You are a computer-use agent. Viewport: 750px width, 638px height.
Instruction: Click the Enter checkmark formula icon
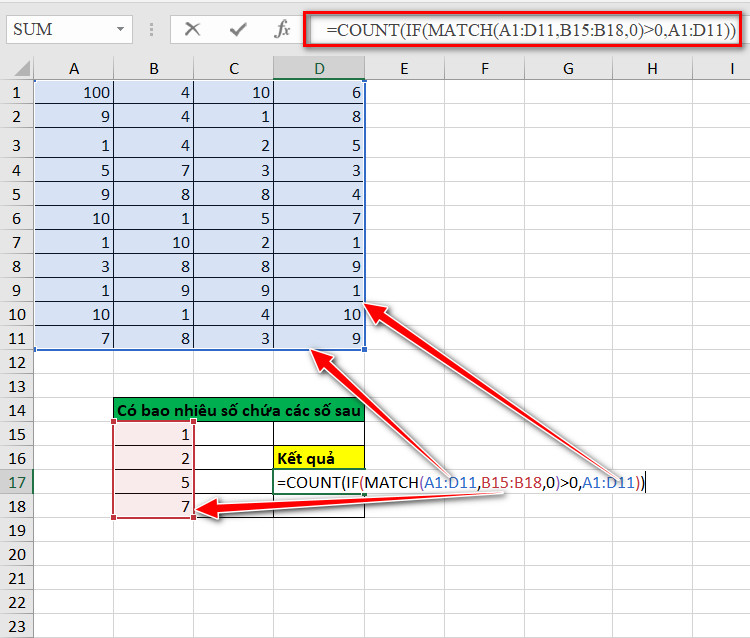click(x=238, y=29)
